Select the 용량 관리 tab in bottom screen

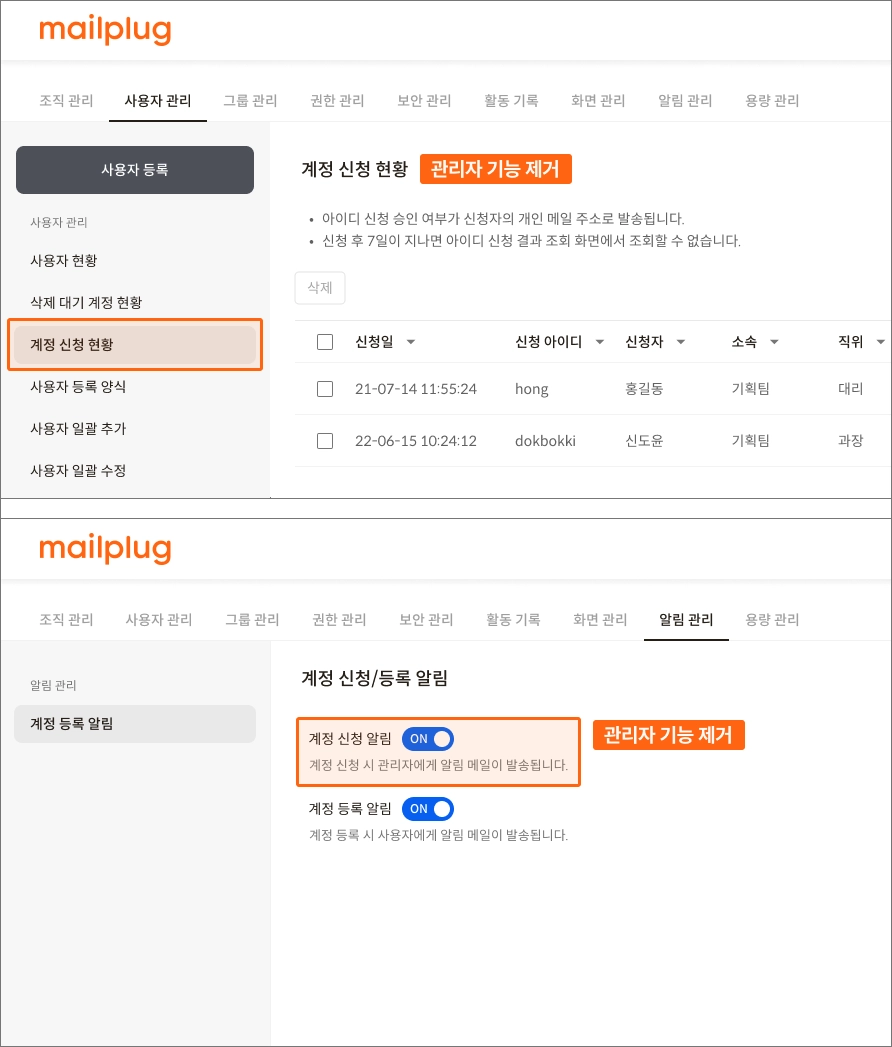click(x=772, y=619)
